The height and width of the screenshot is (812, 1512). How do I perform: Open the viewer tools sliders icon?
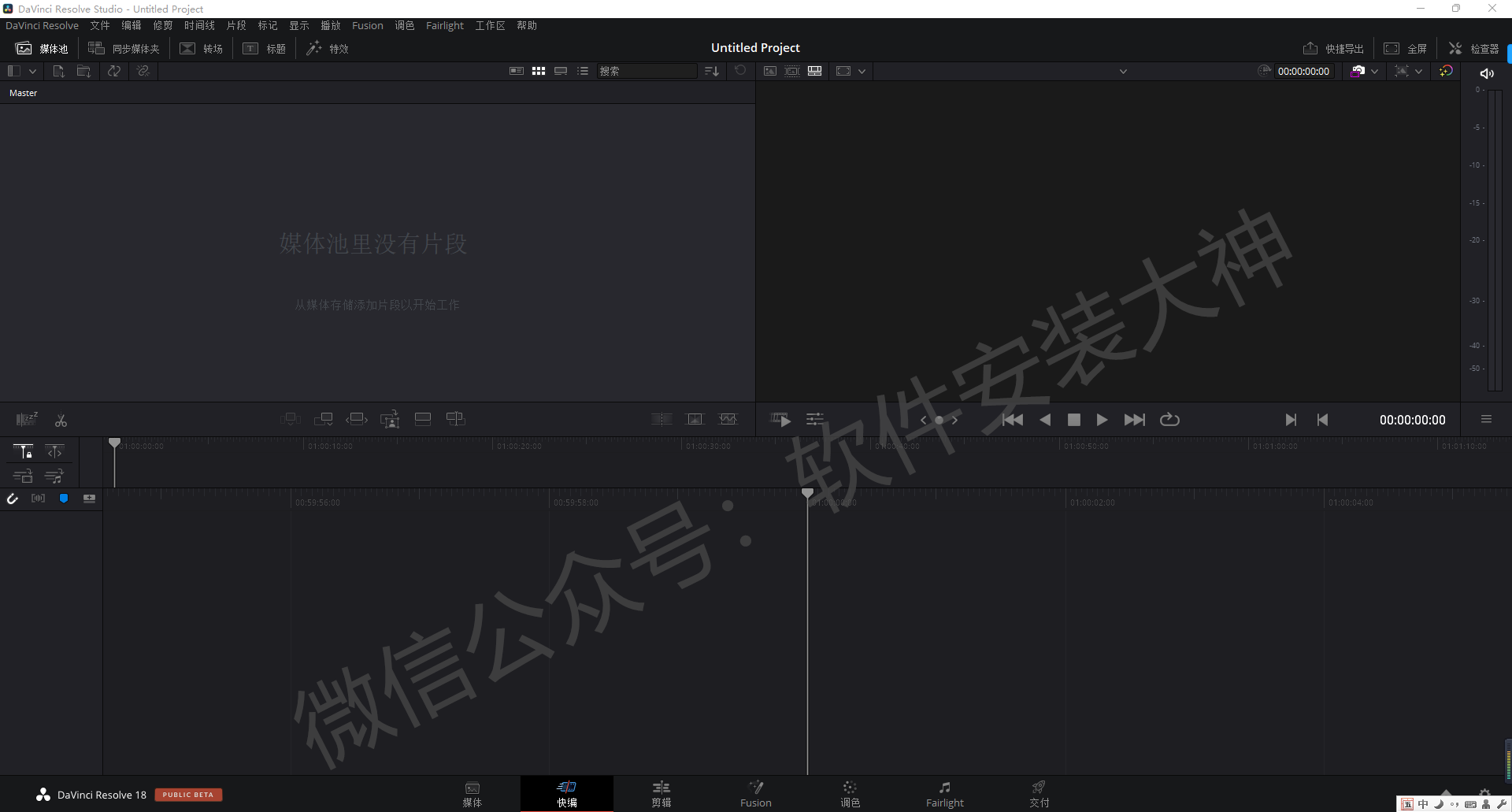815,420
